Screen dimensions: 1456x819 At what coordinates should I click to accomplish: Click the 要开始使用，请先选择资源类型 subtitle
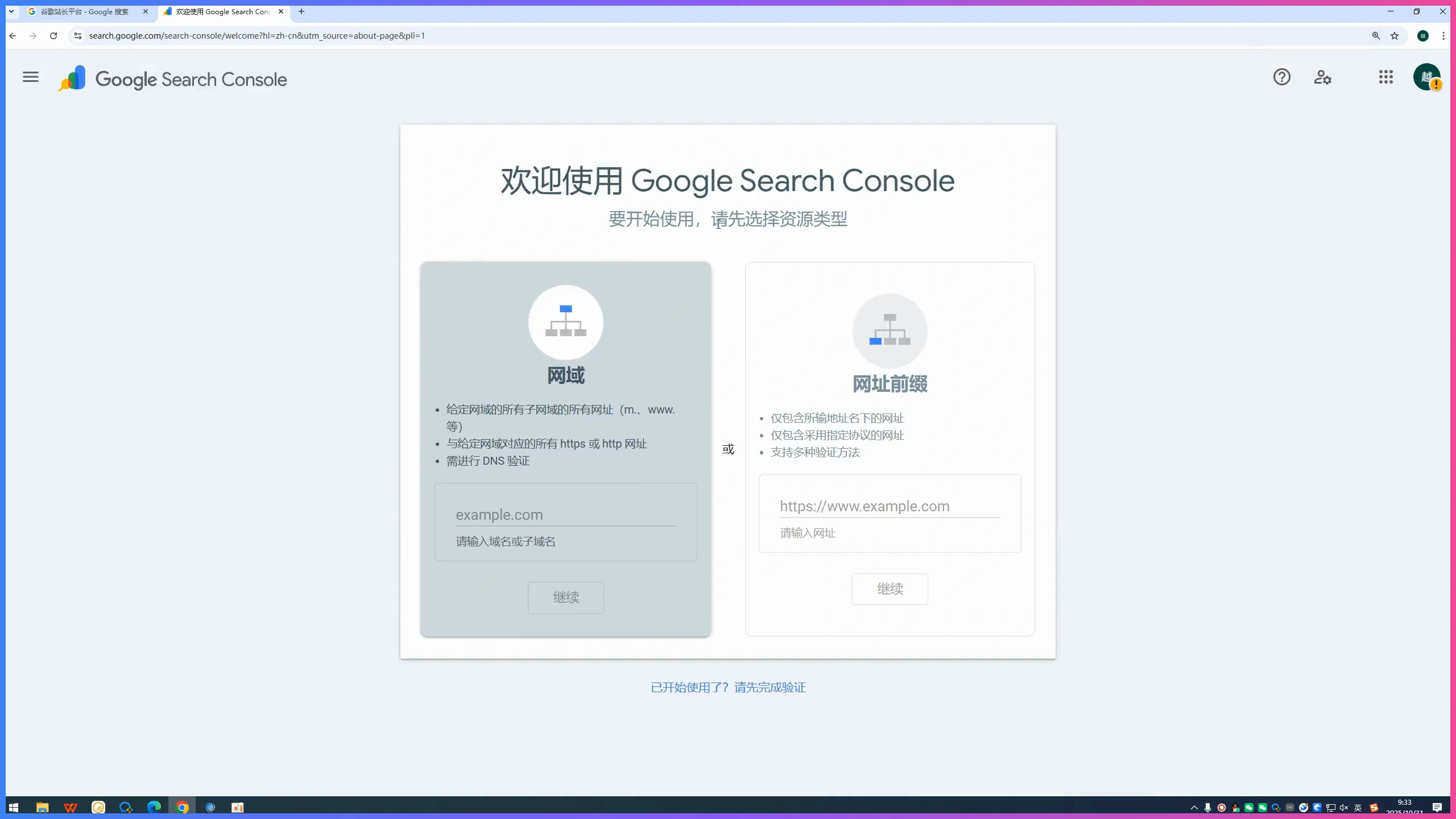pyautogui.click(x=728, y=219)
